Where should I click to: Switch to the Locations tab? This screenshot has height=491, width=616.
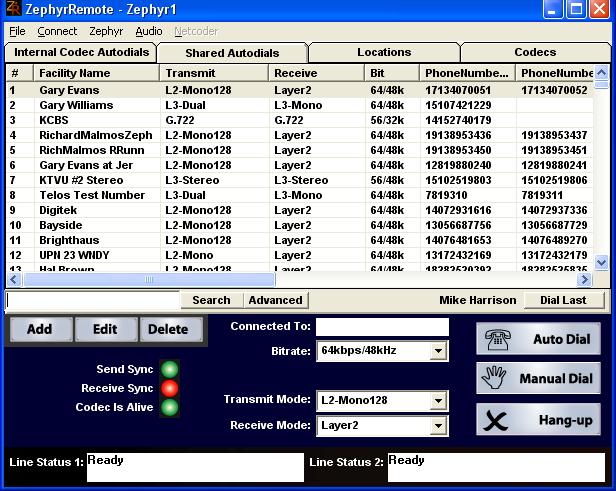(384, 52)
